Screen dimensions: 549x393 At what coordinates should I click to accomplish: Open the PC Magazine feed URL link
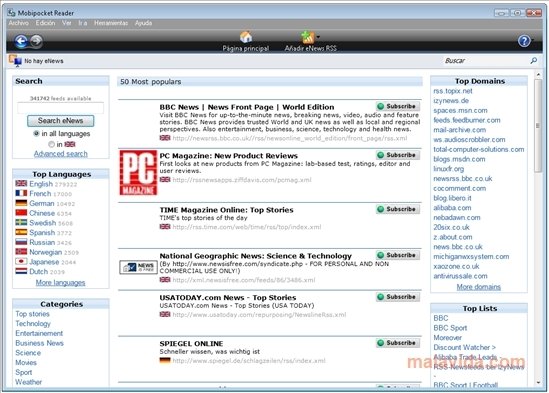(242, 180)
